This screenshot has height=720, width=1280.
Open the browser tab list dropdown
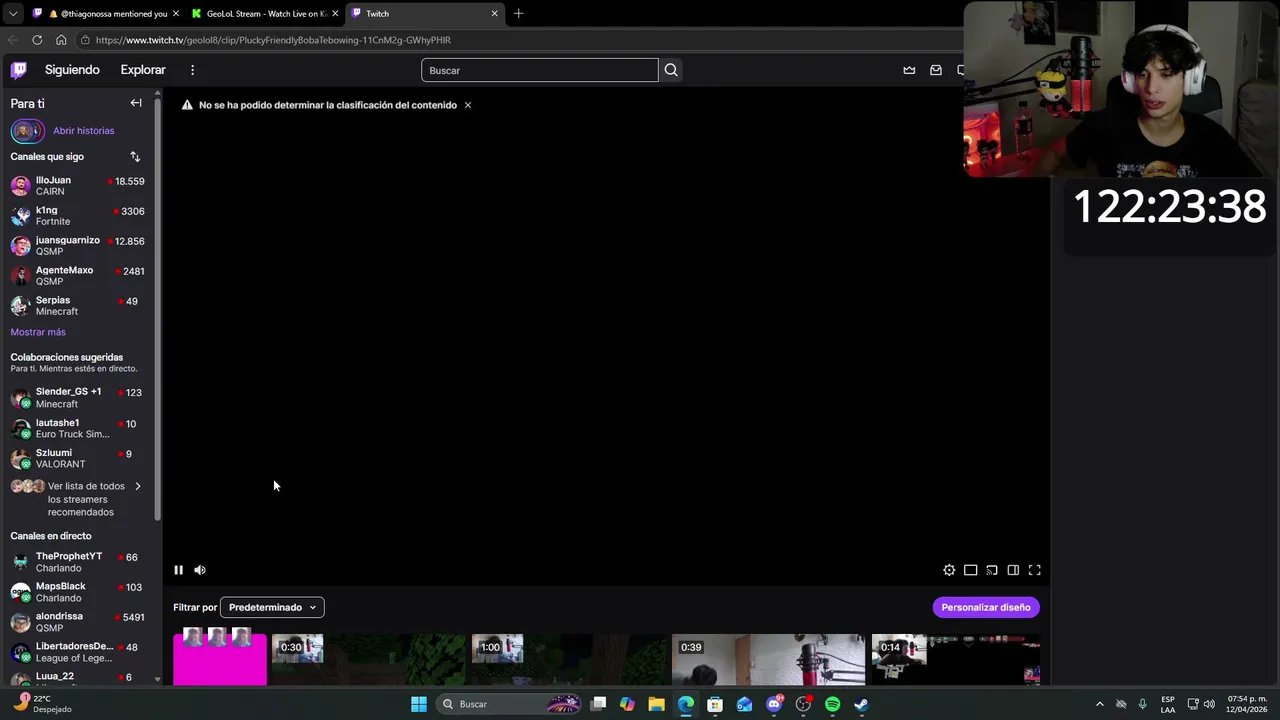(x=13, y=14)
